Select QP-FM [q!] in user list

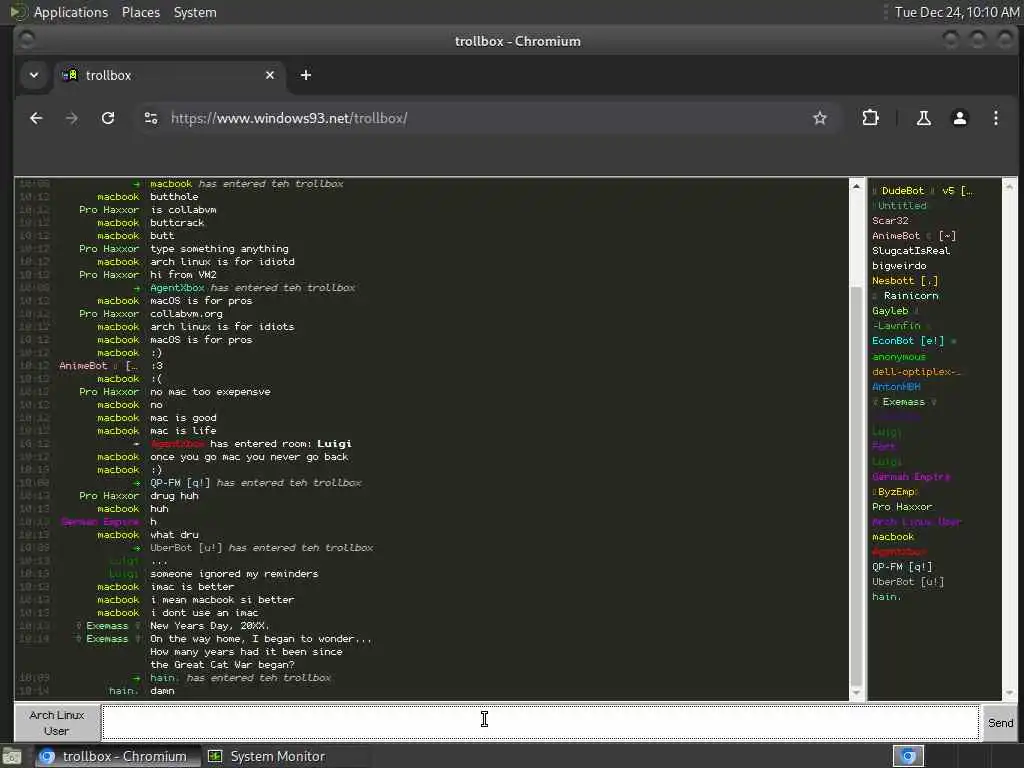[902, 567]
